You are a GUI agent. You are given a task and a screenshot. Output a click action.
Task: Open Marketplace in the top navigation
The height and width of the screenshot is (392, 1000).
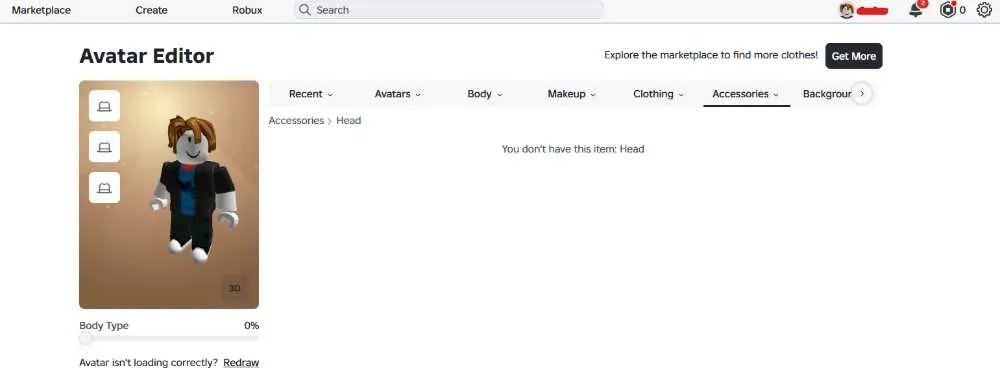pos(41,10)
